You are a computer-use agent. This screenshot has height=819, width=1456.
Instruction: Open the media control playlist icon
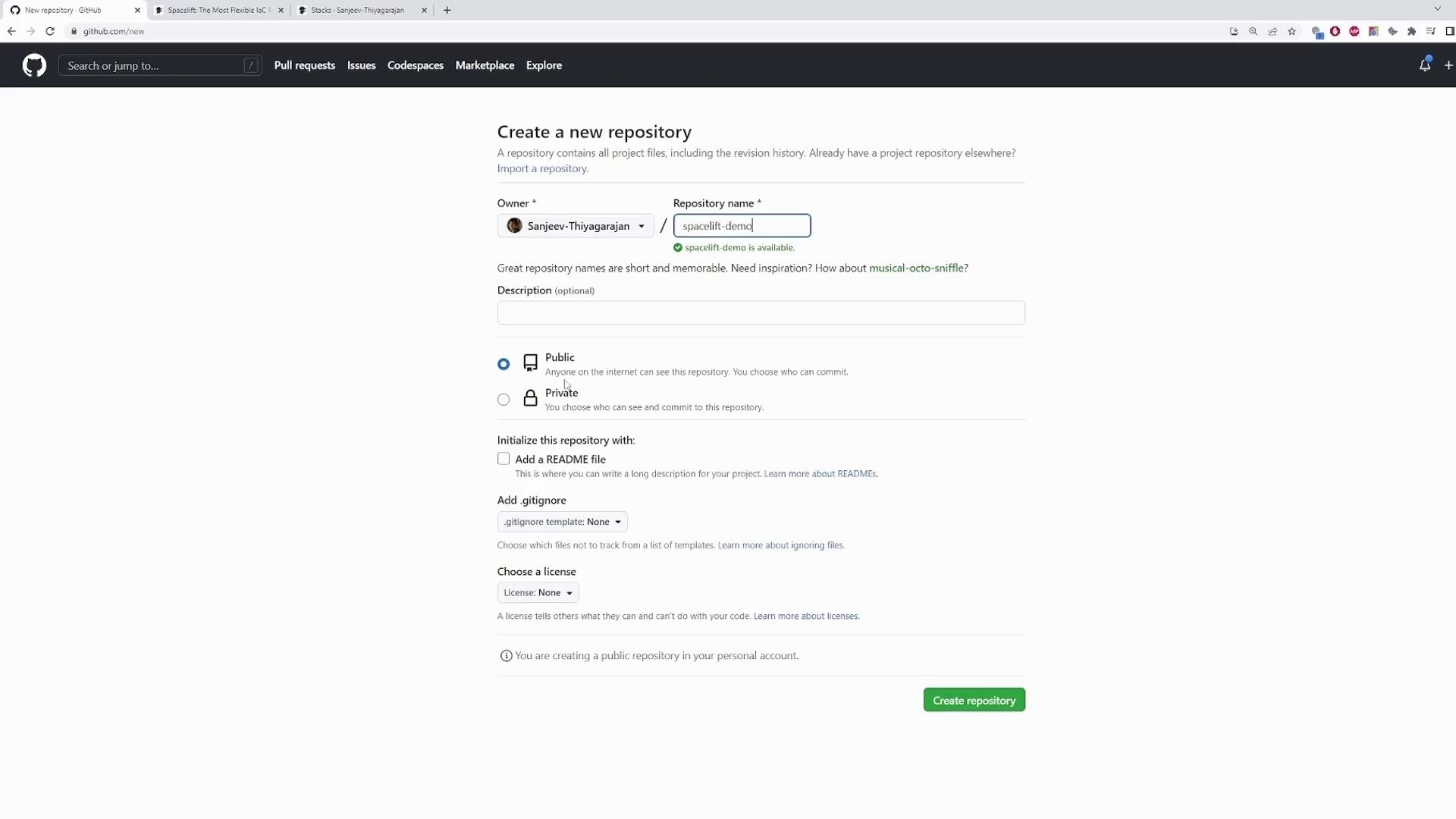1430,31
